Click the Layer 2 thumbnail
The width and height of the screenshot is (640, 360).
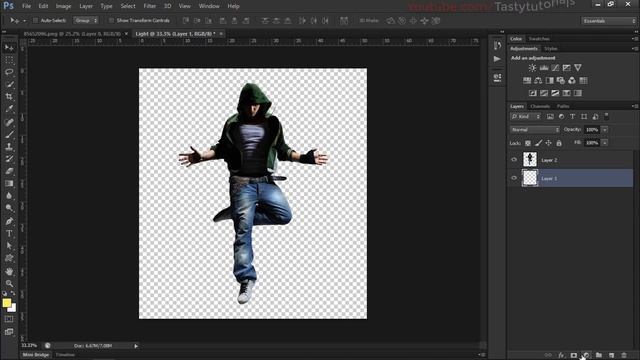pyautogui.click(x=530, y=160)
